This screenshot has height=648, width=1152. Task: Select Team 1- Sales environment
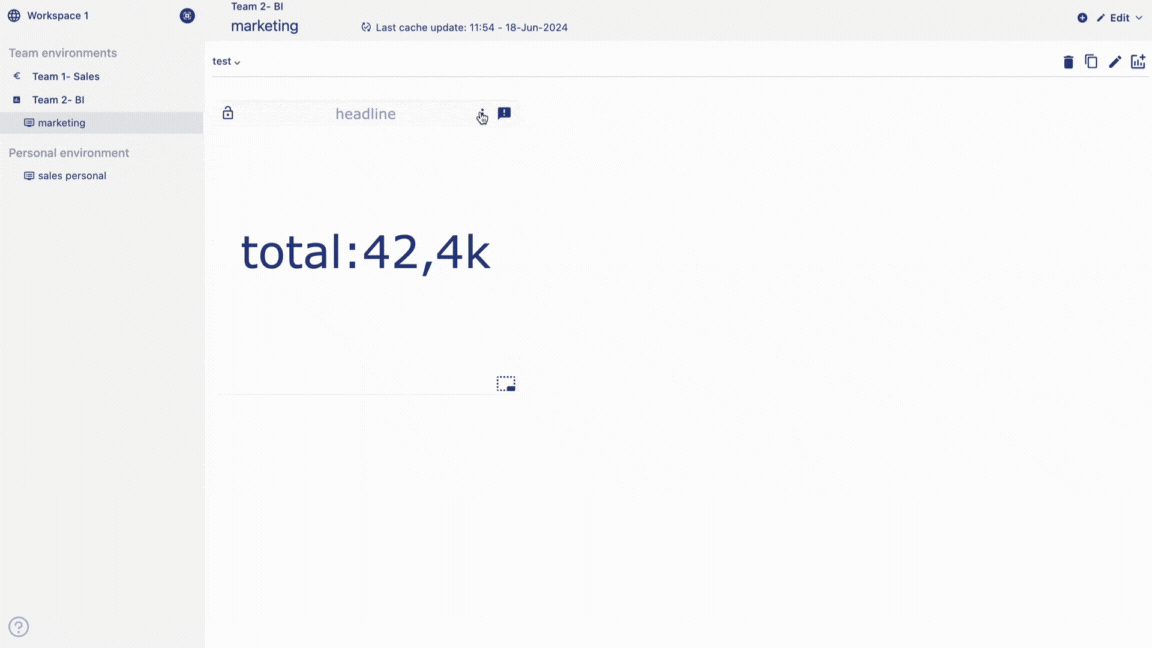point(65,76)
